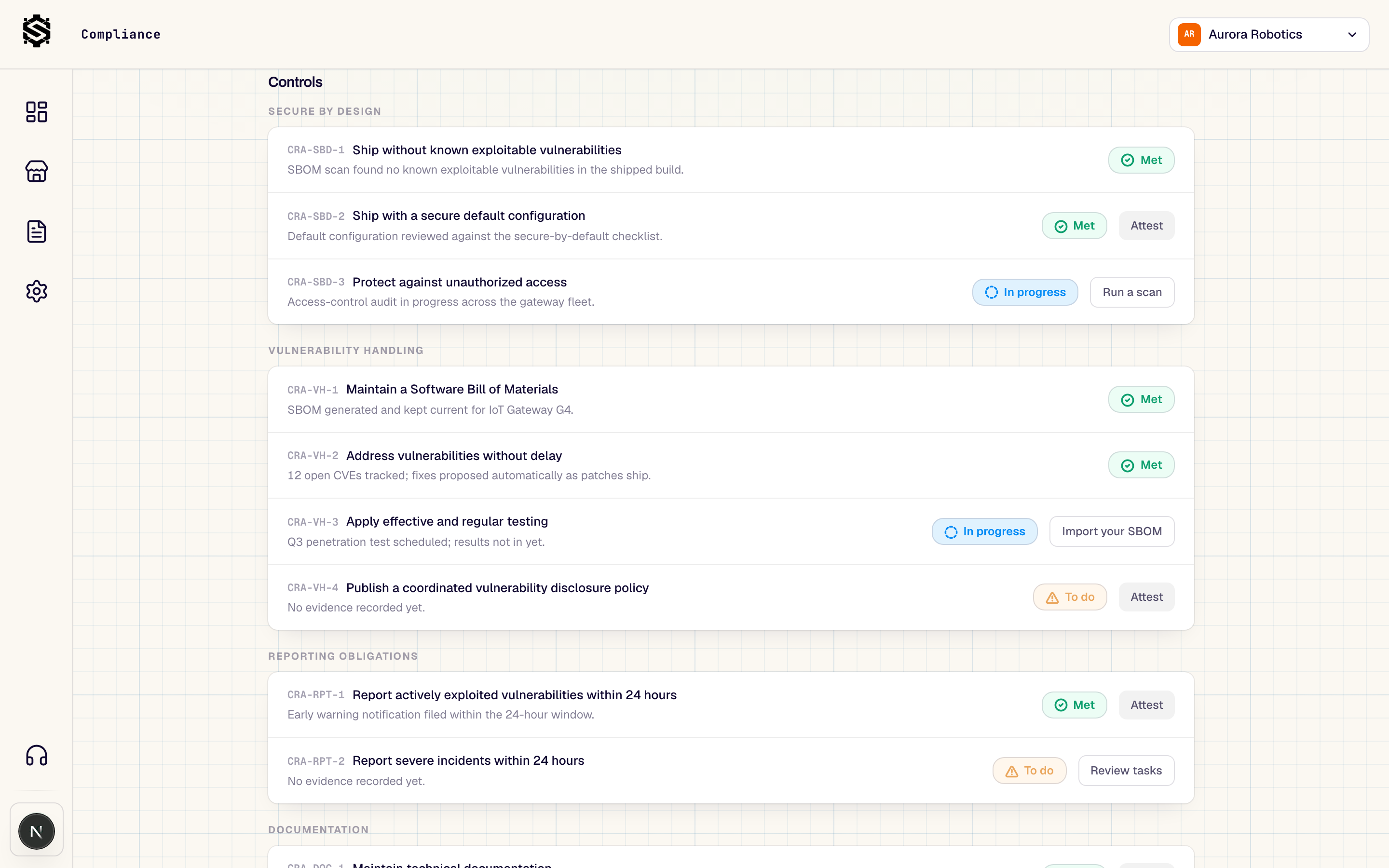This screenshot has height=868, width=1389.
Task: Select 'Address vulnerabilities without delay' title
Action: [x=454, y=456]
